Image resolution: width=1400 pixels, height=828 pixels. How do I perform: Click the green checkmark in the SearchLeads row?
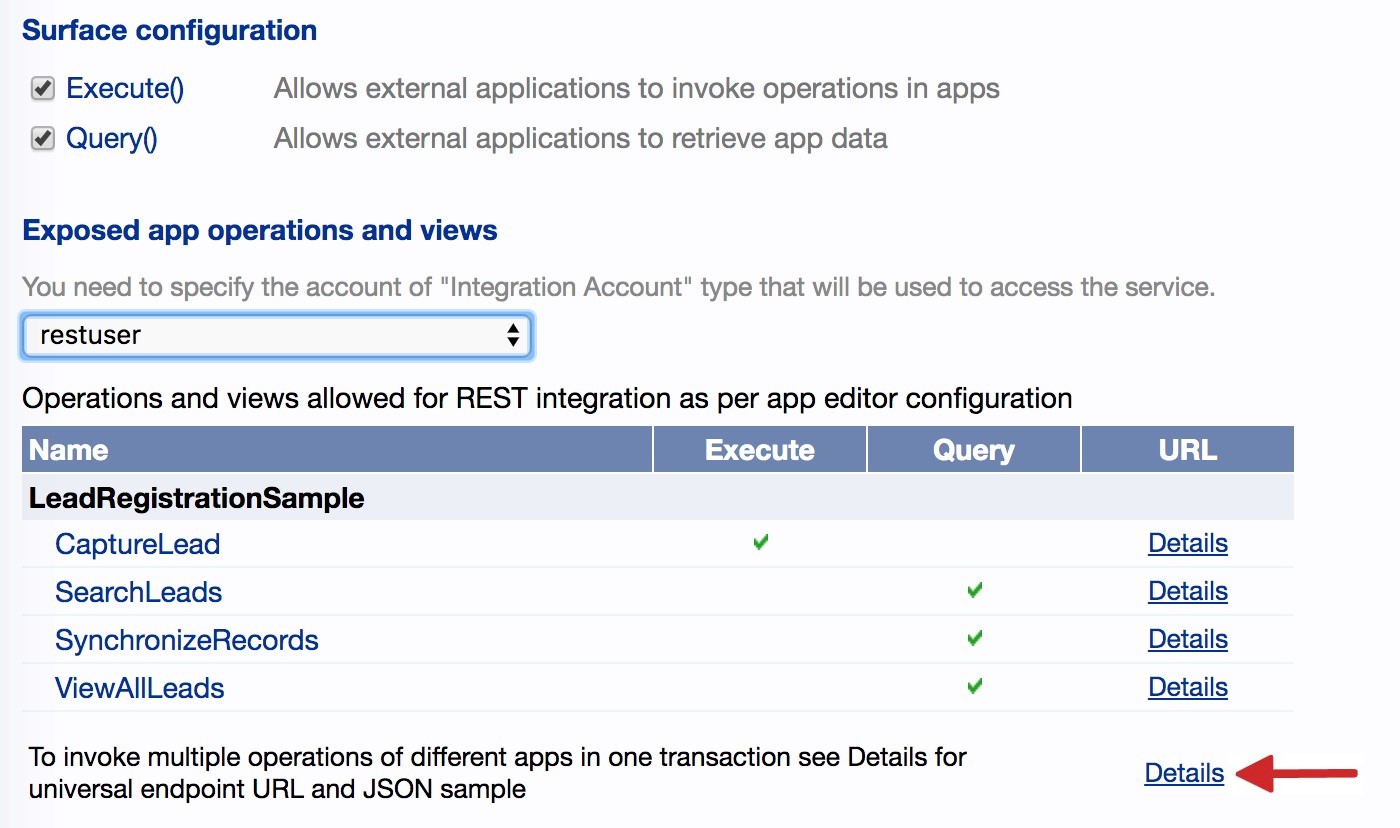975,591
